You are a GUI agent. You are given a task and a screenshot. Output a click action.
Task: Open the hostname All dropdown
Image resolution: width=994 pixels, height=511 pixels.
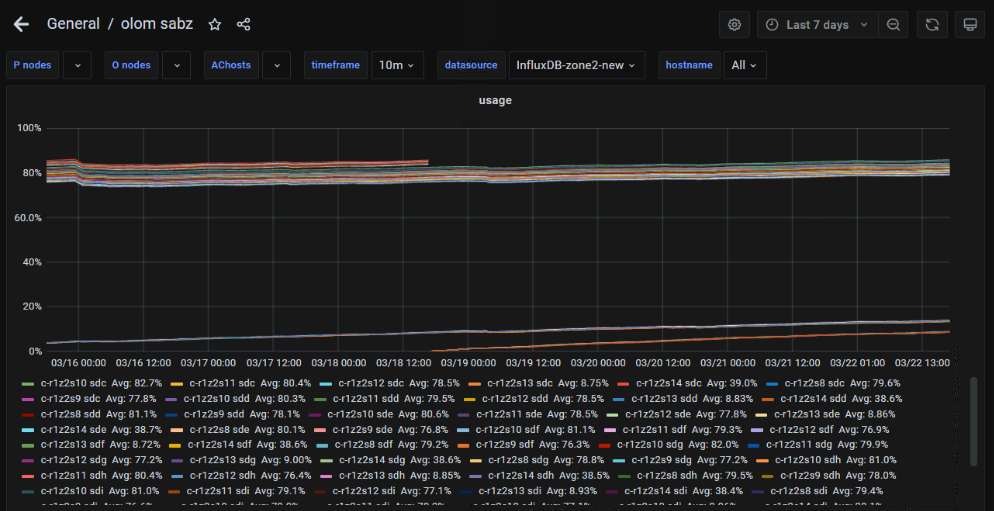744,65
